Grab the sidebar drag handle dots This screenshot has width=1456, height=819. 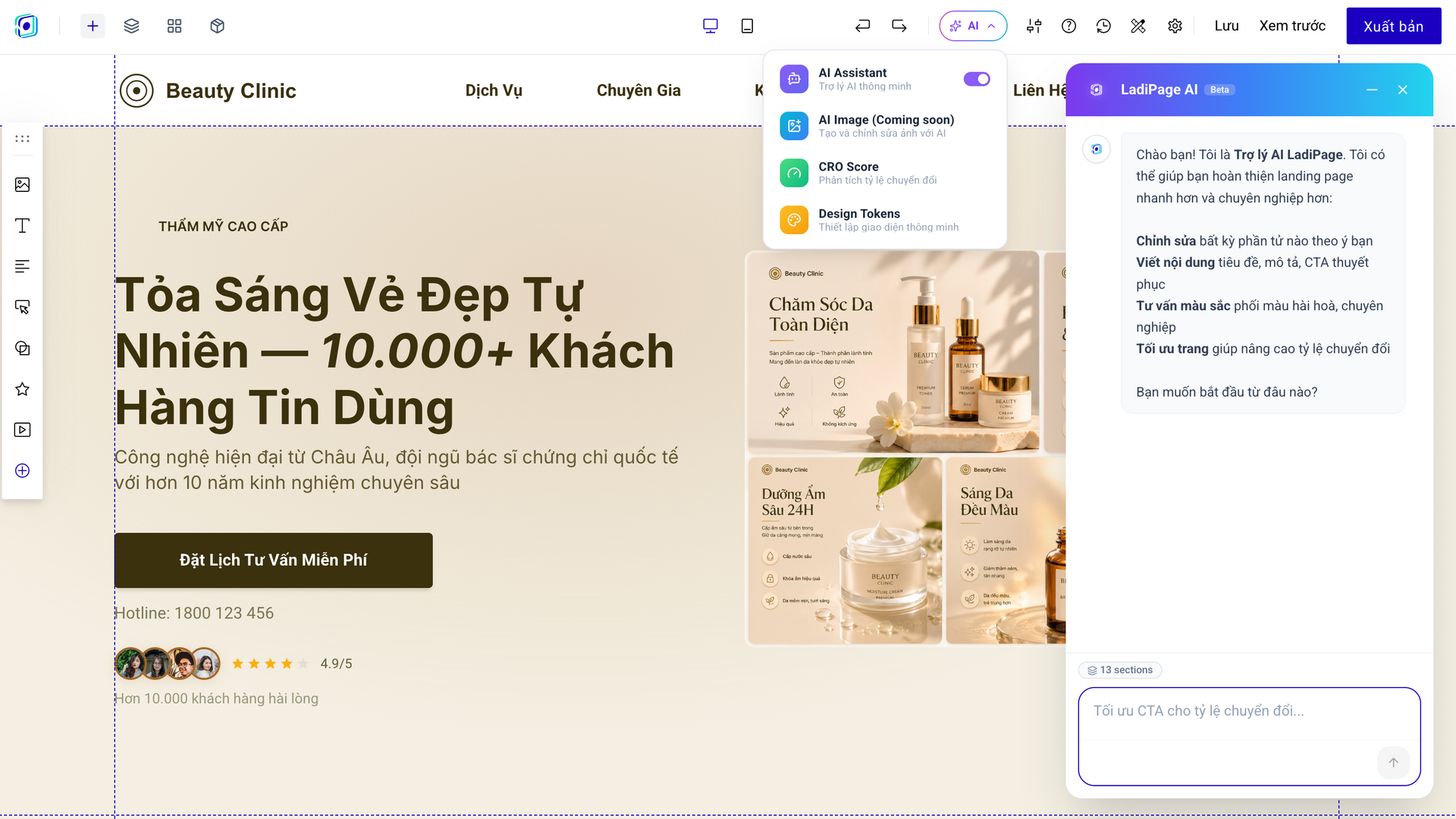[23, 139]
